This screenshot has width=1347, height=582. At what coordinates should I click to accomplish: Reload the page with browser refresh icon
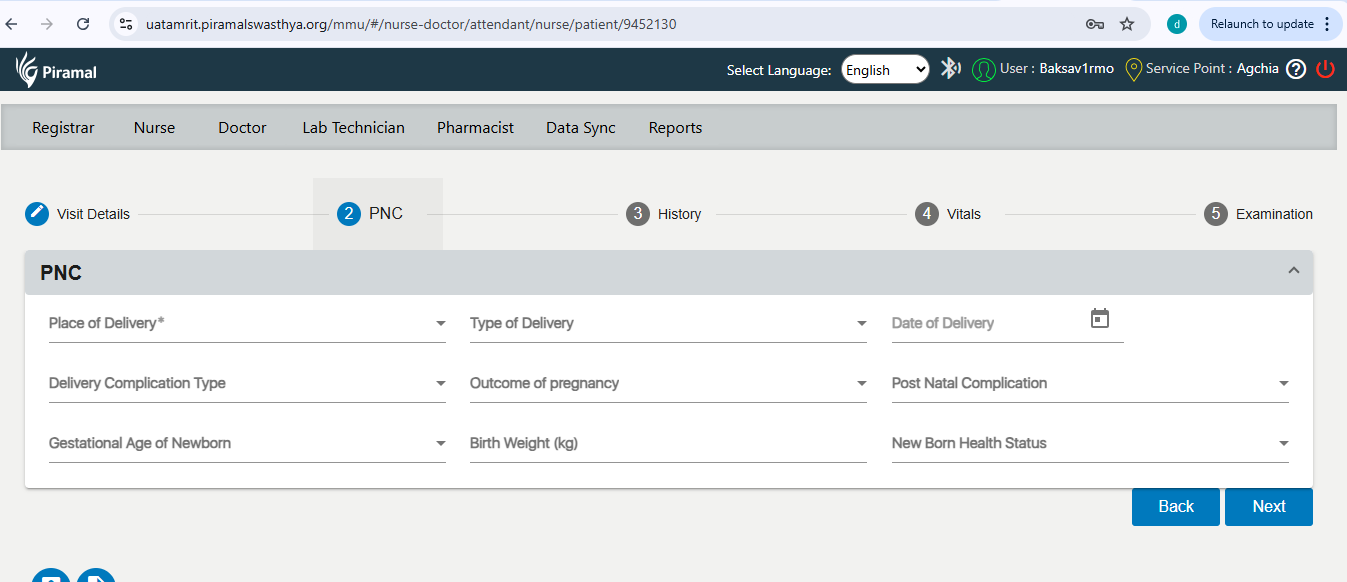tap(83, 24)
